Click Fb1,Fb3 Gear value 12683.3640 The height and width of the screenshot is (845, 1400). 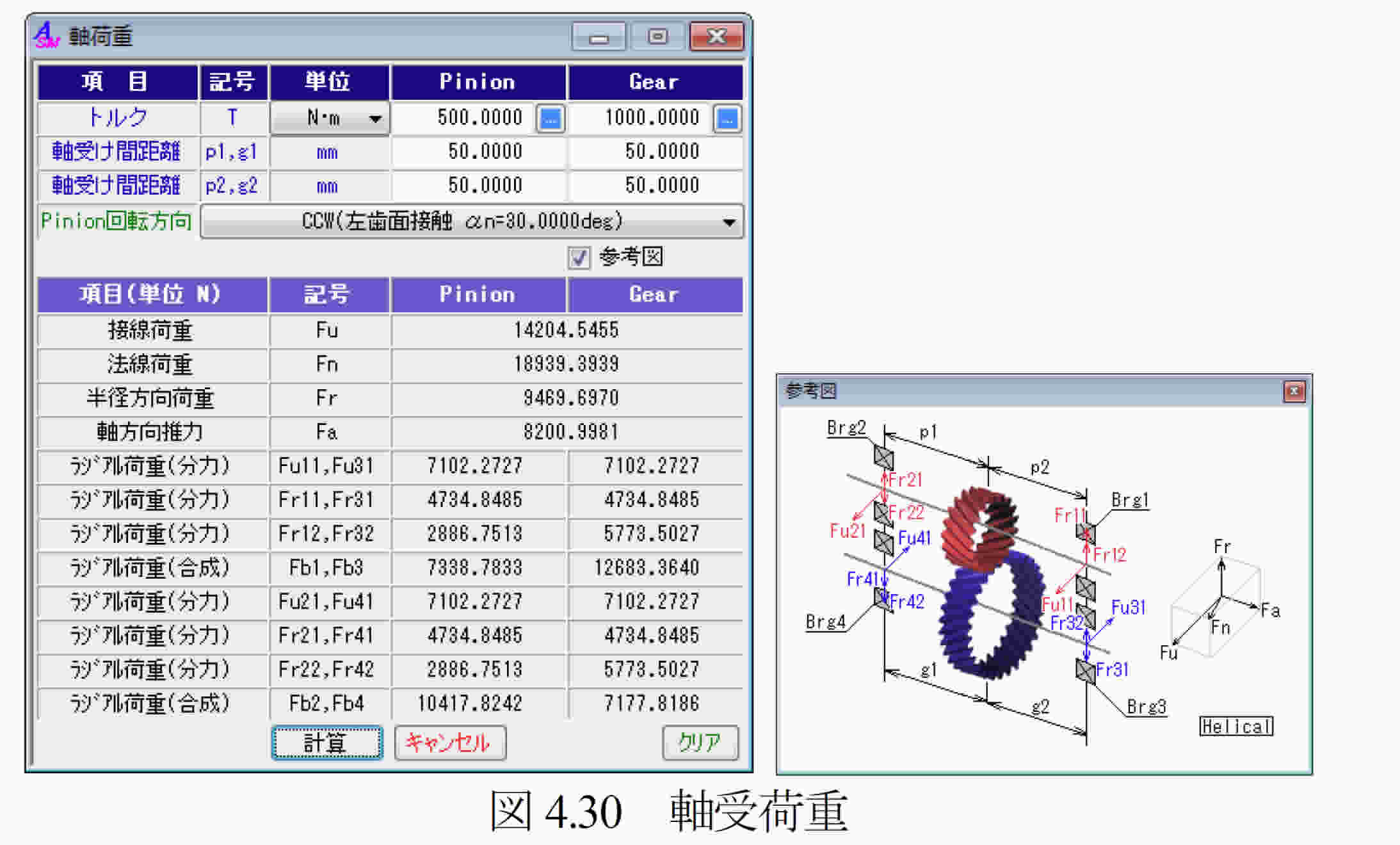click(647, 568)
